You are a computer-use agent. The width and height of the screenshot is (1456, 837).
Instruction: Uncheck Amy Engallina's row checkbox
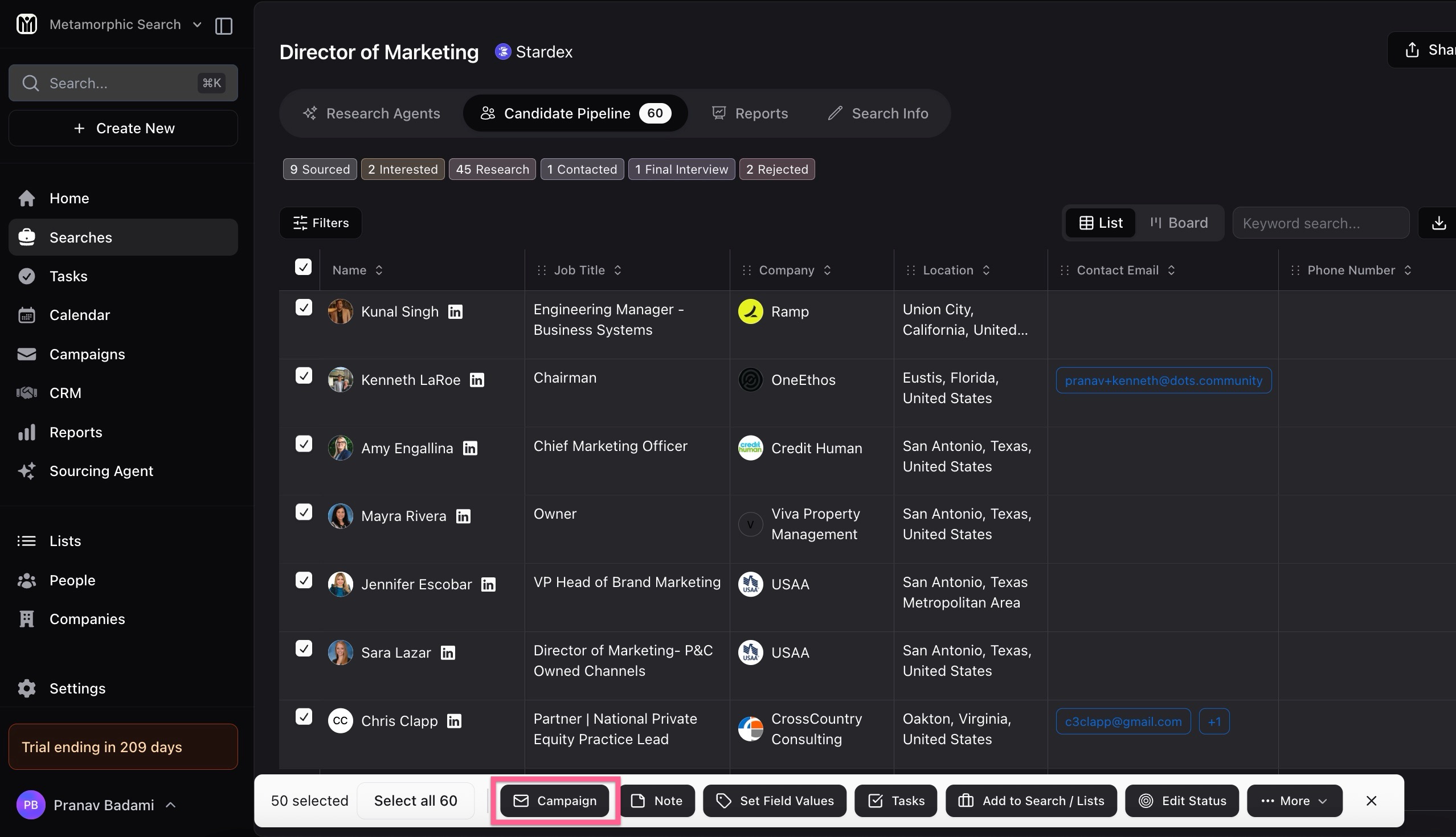click(x=304, y=444)
